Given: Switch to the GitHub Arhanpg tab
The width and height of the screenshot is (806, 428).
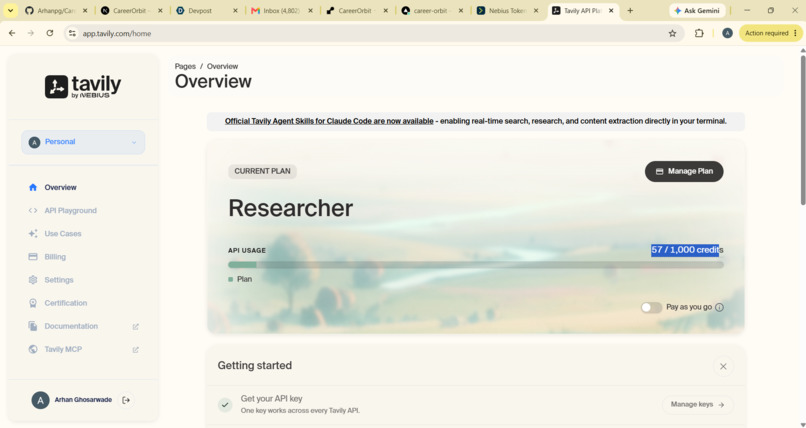Looking at the screenshot, I should (56, 11).
